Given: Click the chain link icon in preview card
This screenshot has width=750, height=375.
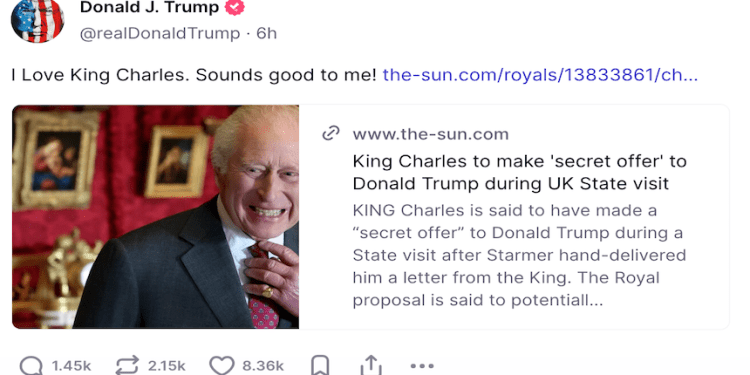Looking at the screenshot, I should pyautogui.click(x=331, y=133).
